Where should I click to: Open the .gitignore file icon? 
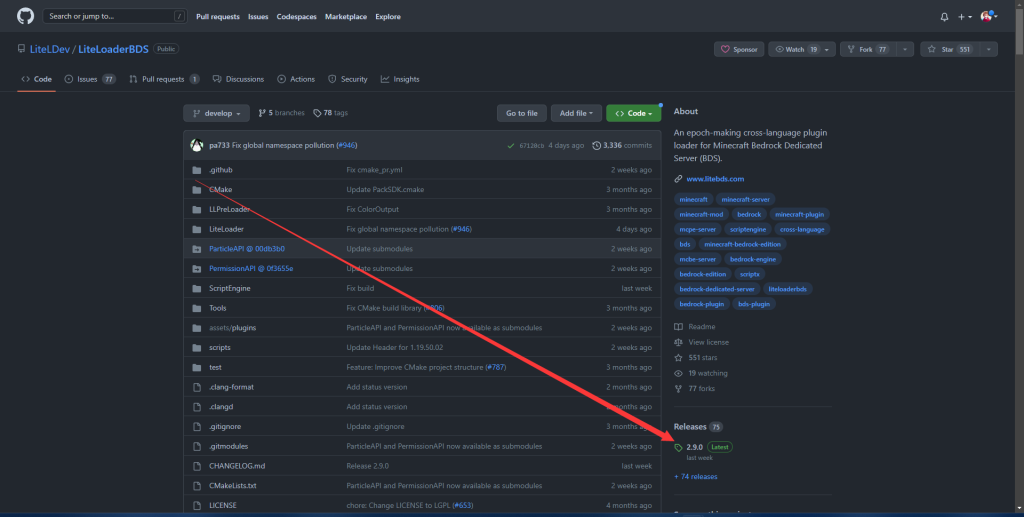[x=197, y=426]
